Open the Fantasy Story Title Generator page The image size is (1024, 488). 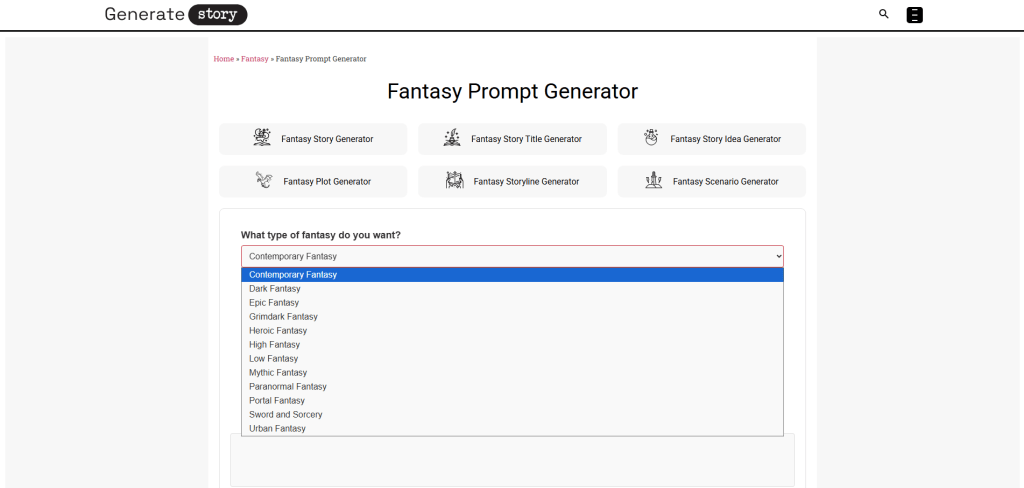click(x=512, y=139)
